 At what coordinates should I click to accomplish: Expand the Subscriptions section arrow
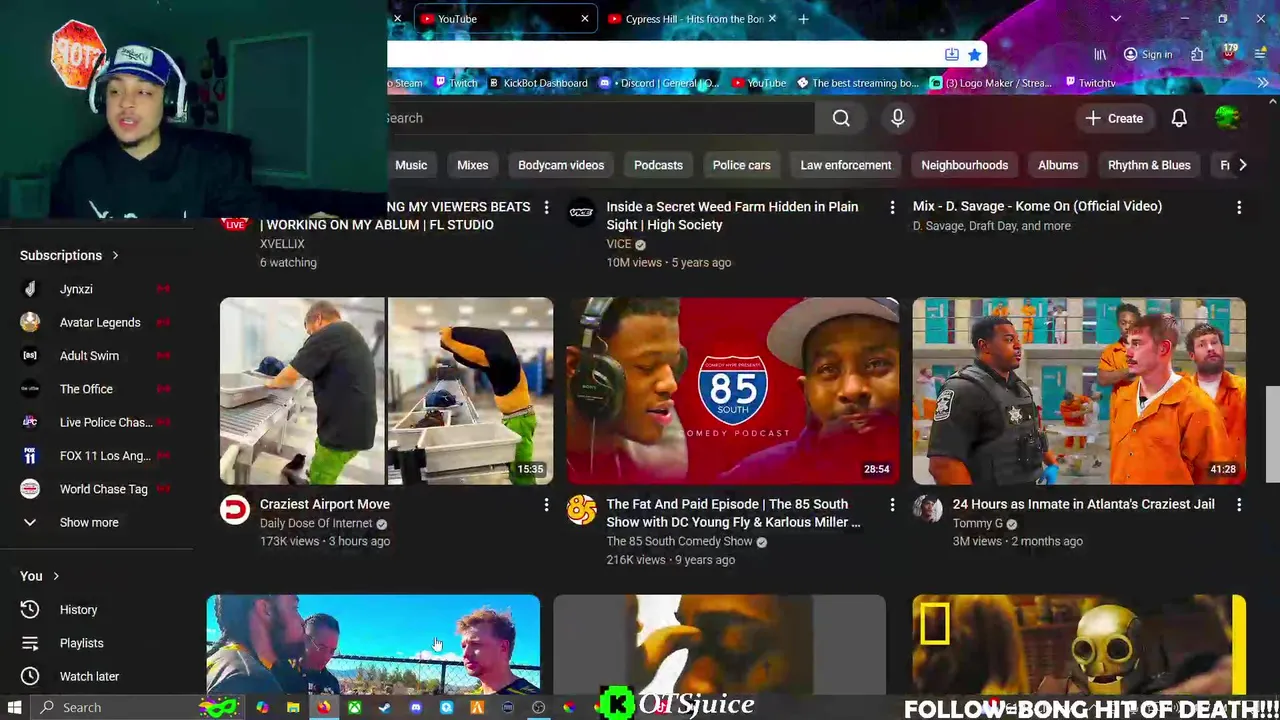click(115, 256)
